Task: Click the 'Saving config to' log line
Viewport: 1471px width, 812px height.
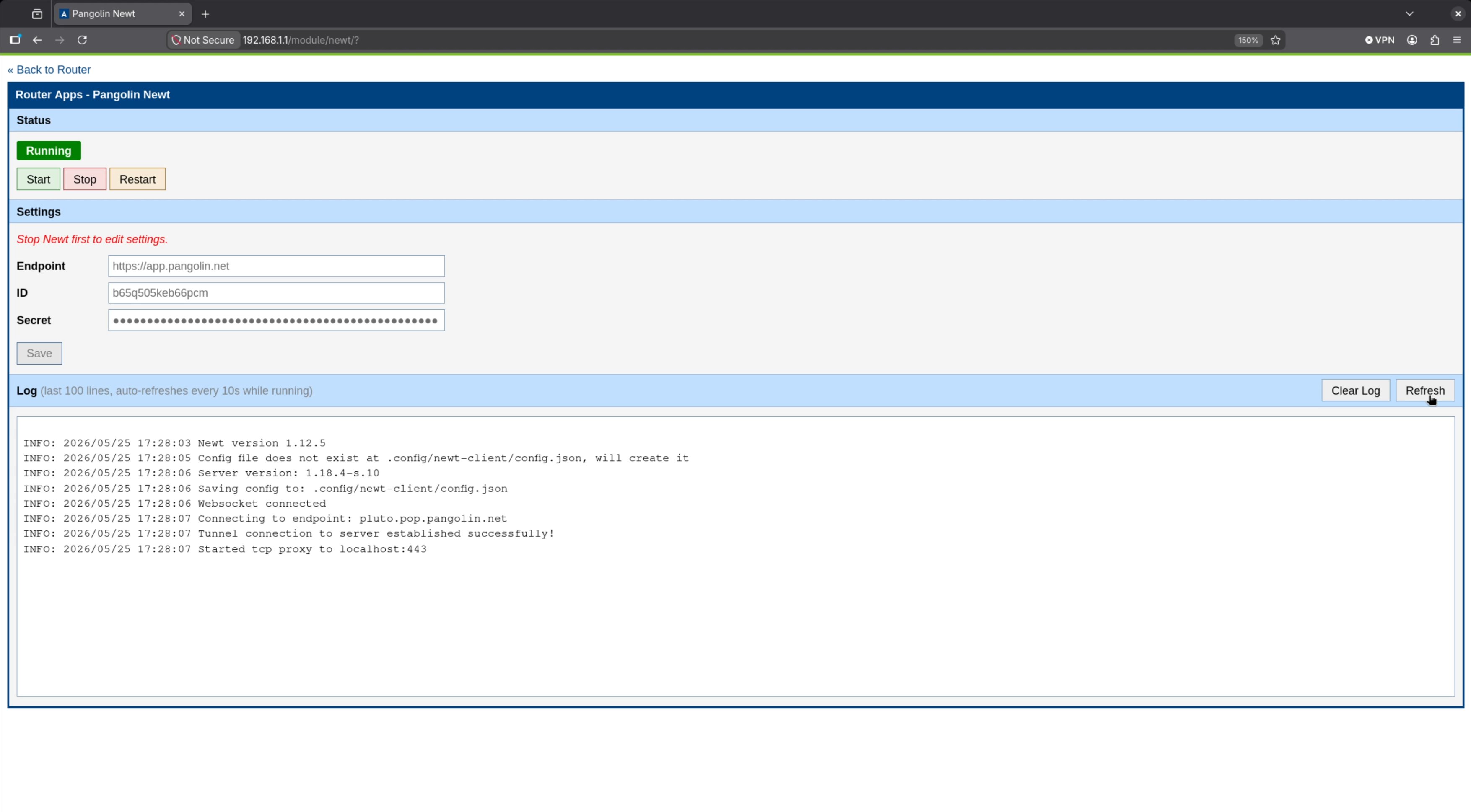Action: coord(265,489)
